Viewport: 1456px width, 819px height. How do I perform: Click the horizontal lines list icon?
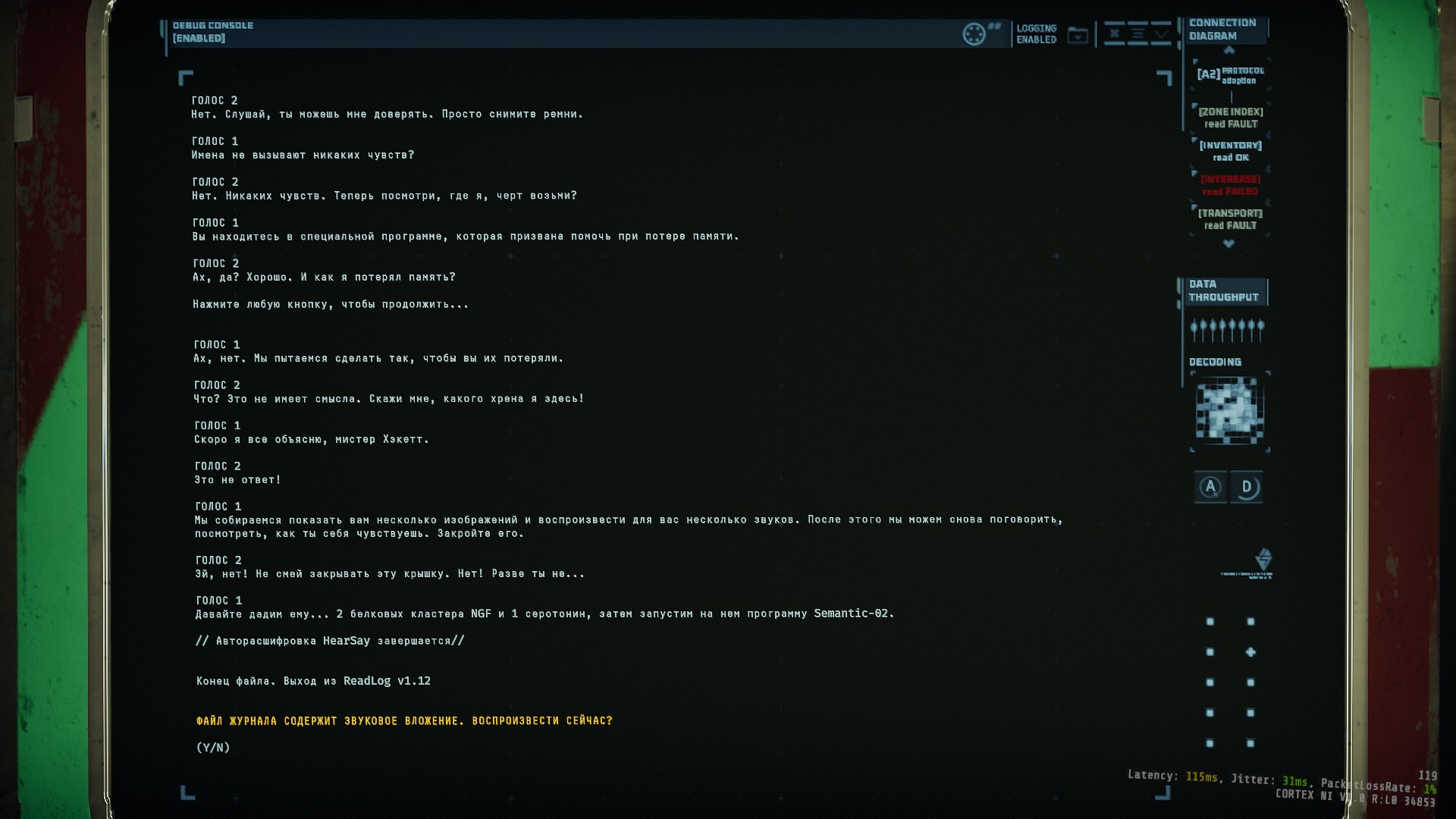point(1137,33)
